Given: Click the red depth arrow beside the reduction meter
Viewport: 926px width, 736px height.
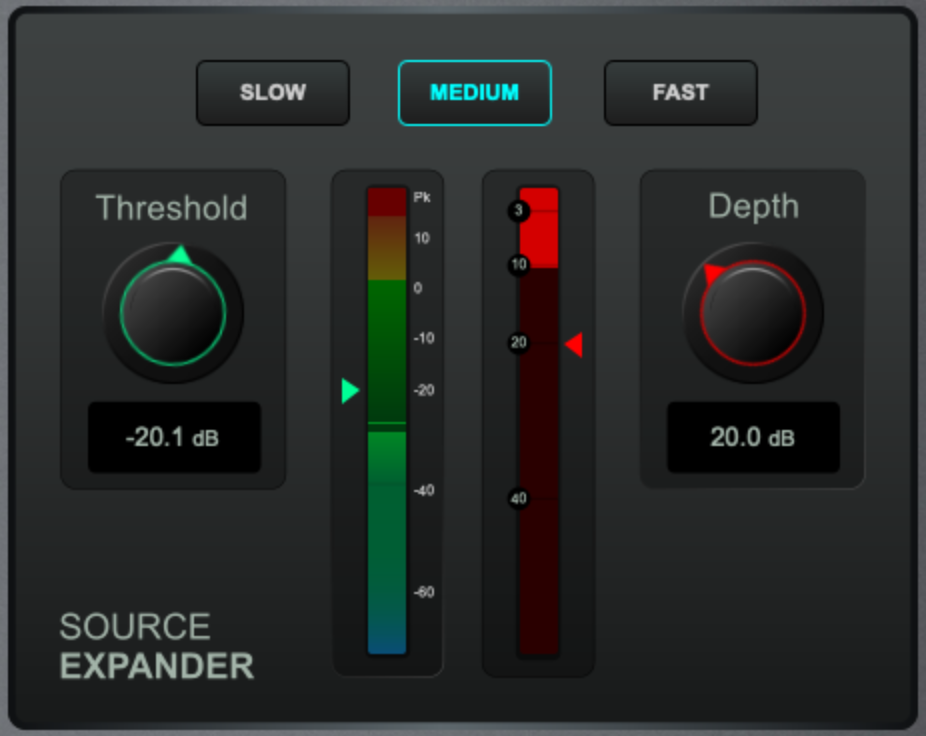Looking at the screenshot, I should (x=574, y=345).
